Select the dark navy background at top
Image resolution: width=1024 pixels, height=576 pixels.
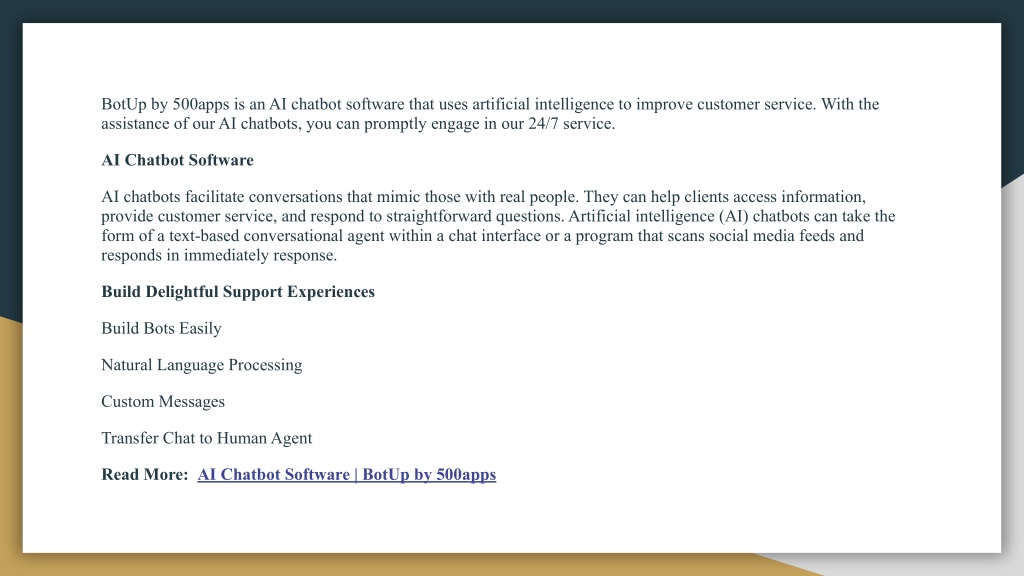[x=512, y=10]
